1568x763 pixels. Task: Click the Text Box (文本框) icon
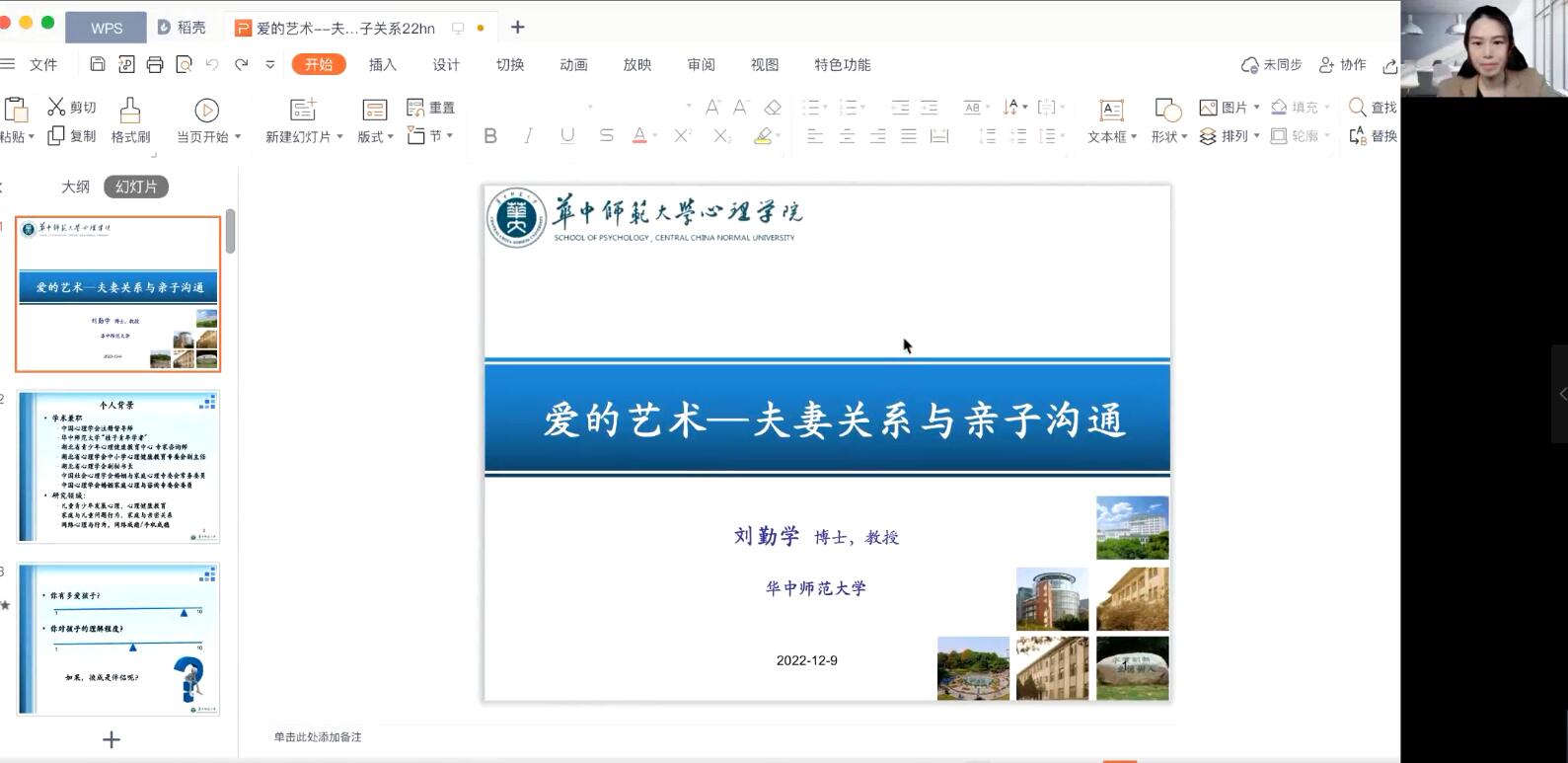click(1111, 110)
